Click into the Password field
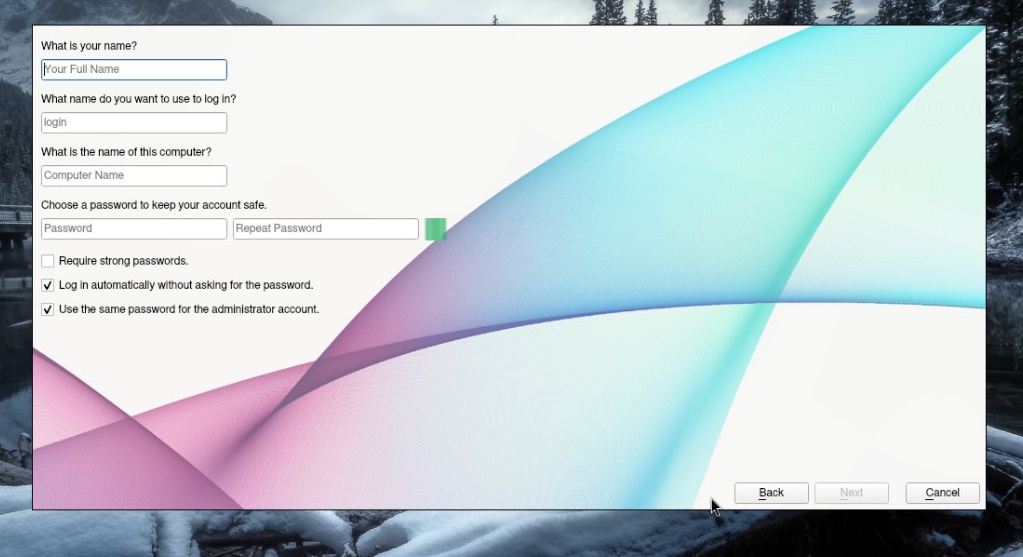1023x557 pixels. pos(134,229)
